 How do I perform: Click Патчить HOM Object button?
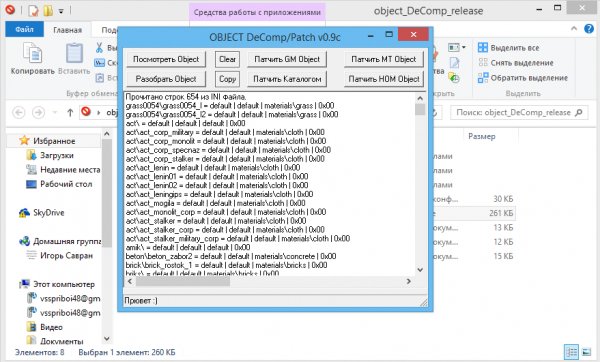tap(384, 79)
